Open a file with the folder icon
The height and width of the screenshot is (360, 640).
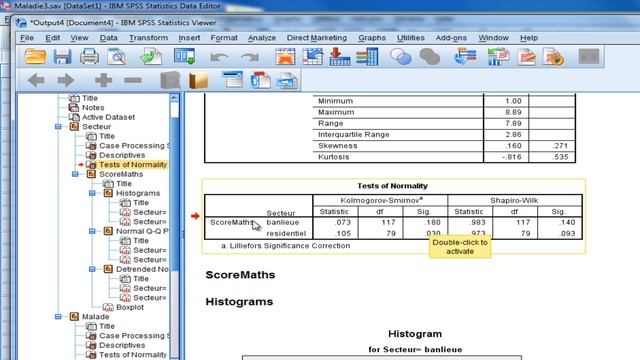click(35, 56)
